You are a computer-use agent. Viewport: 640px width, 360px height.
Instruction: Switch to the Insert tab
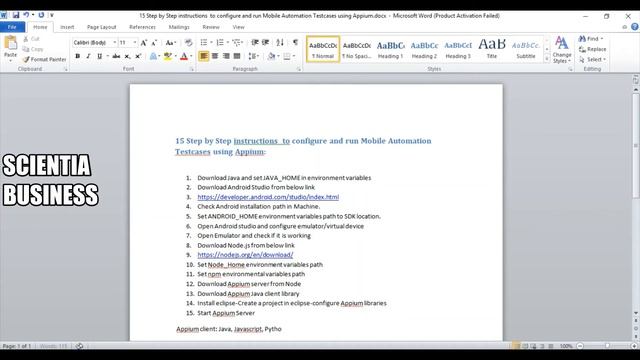coord(67,27)
